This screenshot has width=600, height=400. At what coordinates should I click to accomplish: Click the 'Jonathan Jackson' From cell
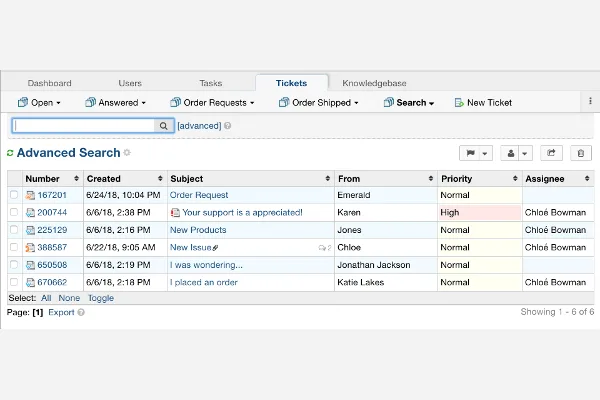point(386,265)
